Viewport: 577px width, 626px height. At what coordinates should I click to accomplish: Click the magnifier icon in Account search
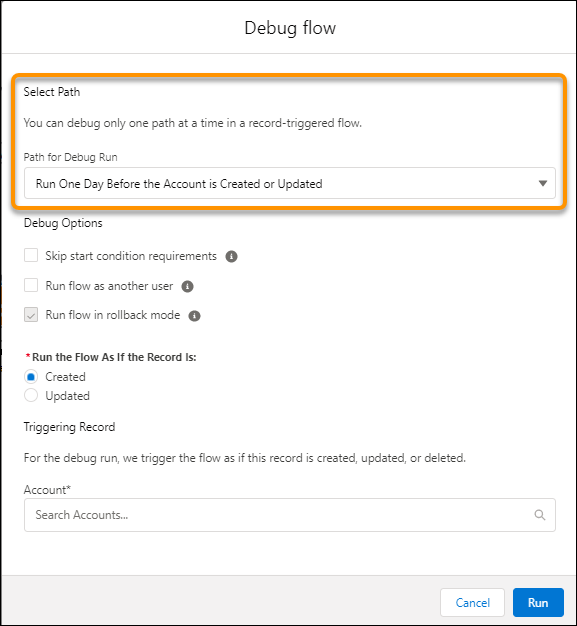tap(539, 515)
